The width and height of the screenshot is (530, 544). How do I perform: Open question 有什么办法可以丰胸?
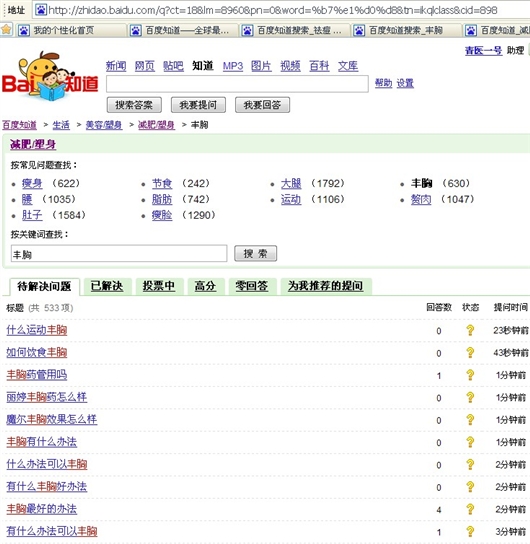coord(52,531)
